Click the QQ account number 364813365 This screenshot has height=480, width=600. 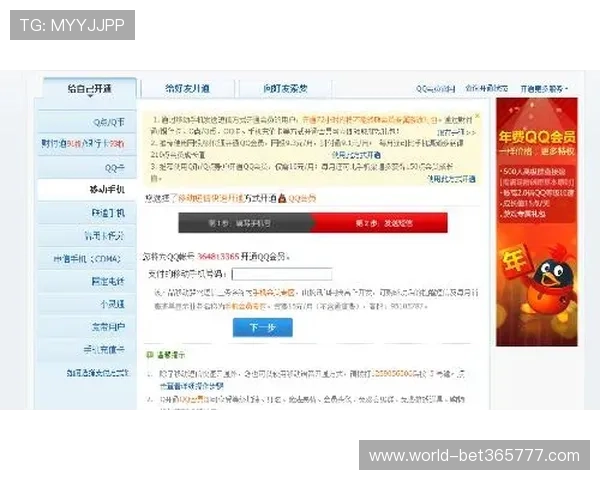click(x=218, y=256)
